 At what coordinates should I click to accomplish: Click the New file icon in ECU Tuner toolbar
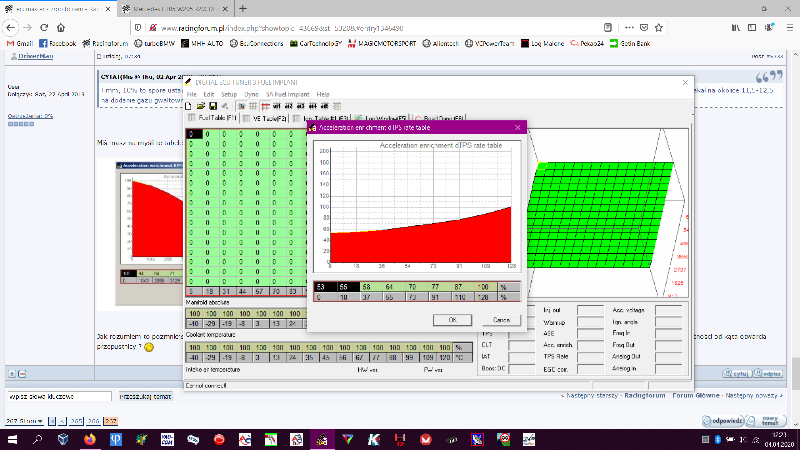coord(188,106)
